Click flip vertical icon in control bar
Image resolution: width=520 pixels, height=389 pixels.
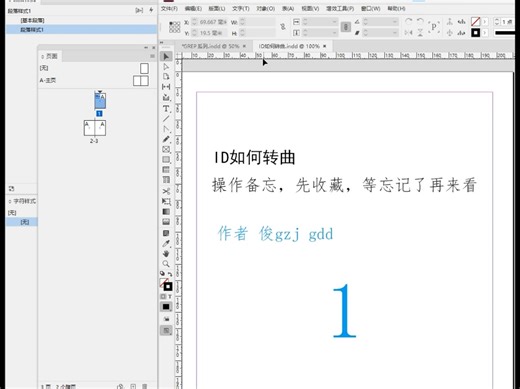pyautogui.click(x=420, y=33)
